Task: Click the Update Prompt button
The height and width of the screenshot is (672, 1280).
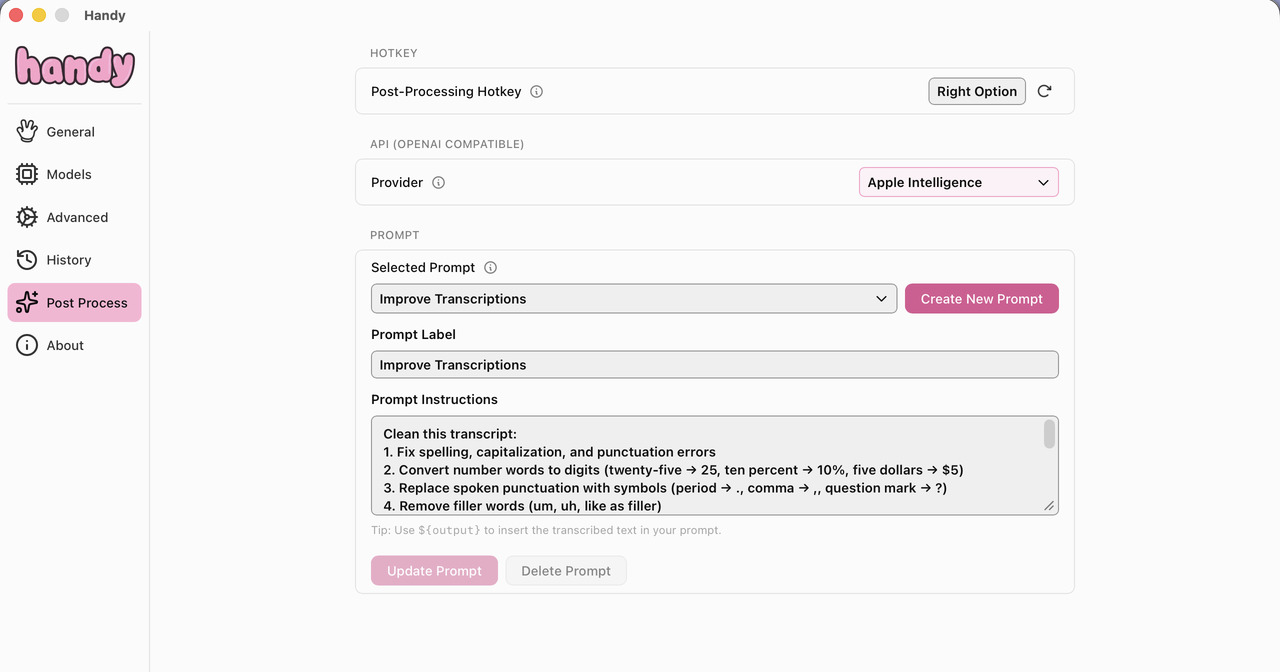Action: tap(434, 571)
